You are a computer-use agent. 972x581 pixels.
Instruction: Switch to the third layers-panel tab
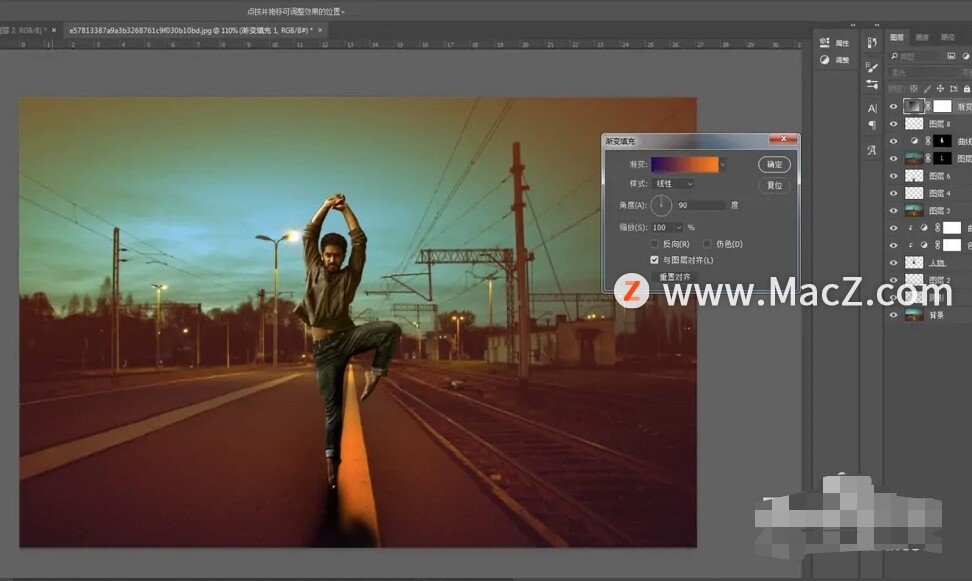947,37
